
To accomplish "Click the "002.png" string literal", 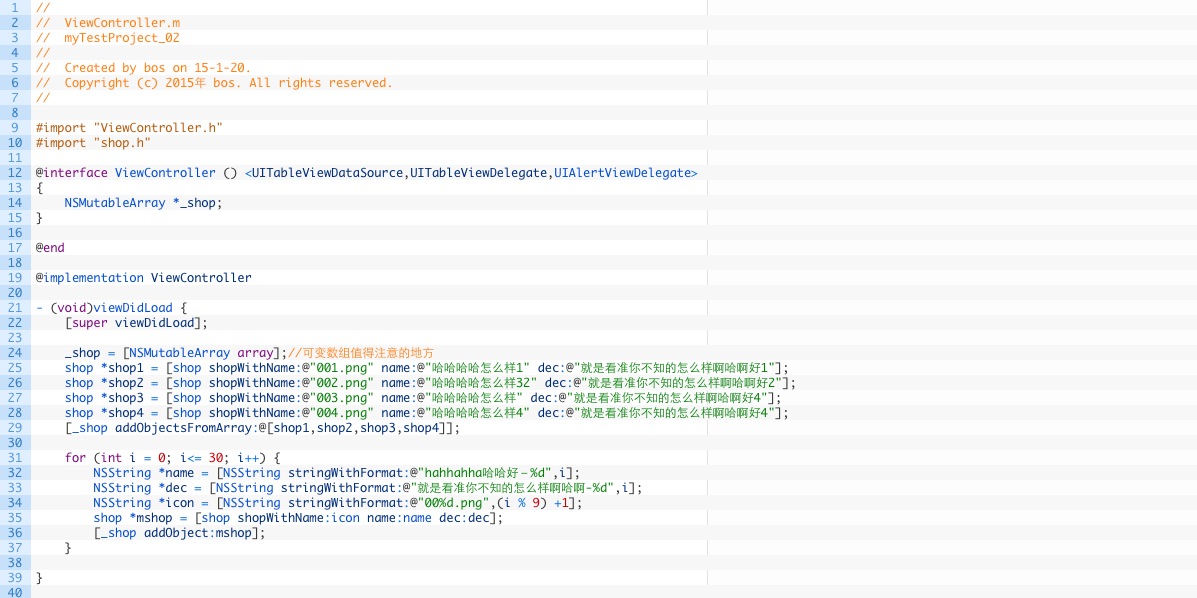I will (340, 382).
